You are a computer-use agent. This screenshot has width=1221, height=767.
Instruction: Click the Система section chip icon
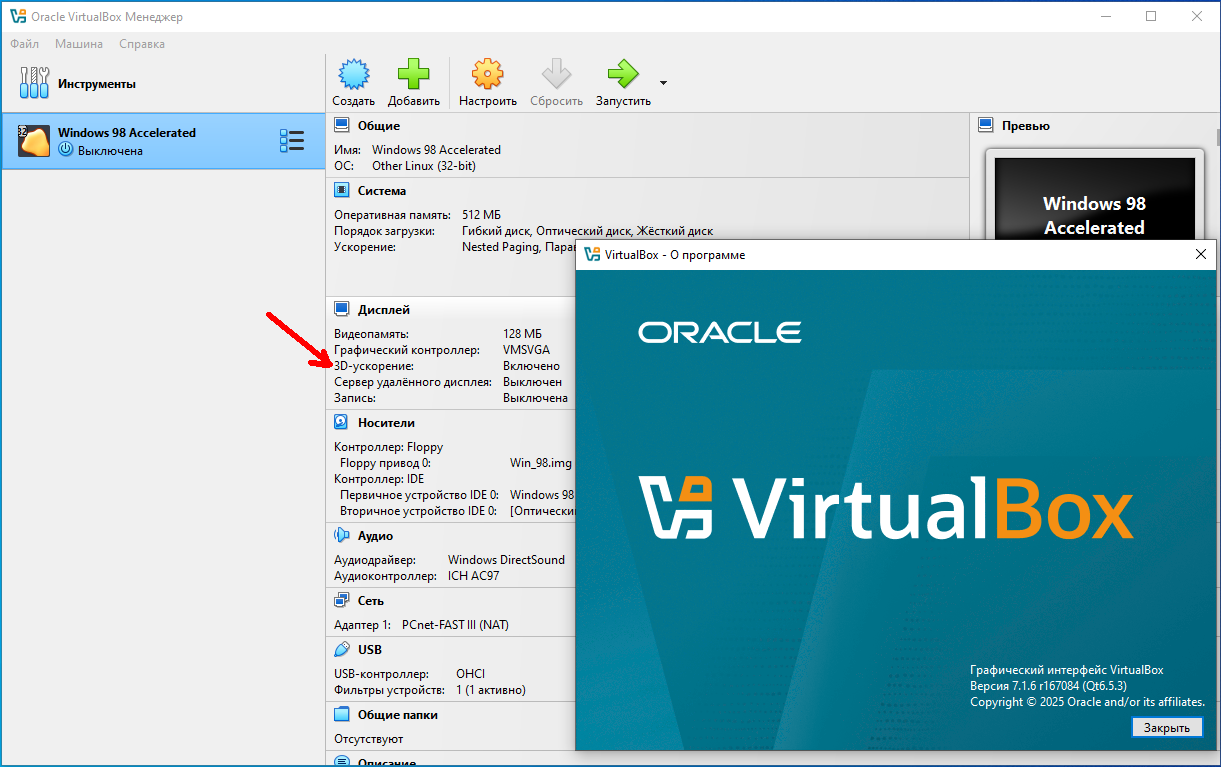342,191
